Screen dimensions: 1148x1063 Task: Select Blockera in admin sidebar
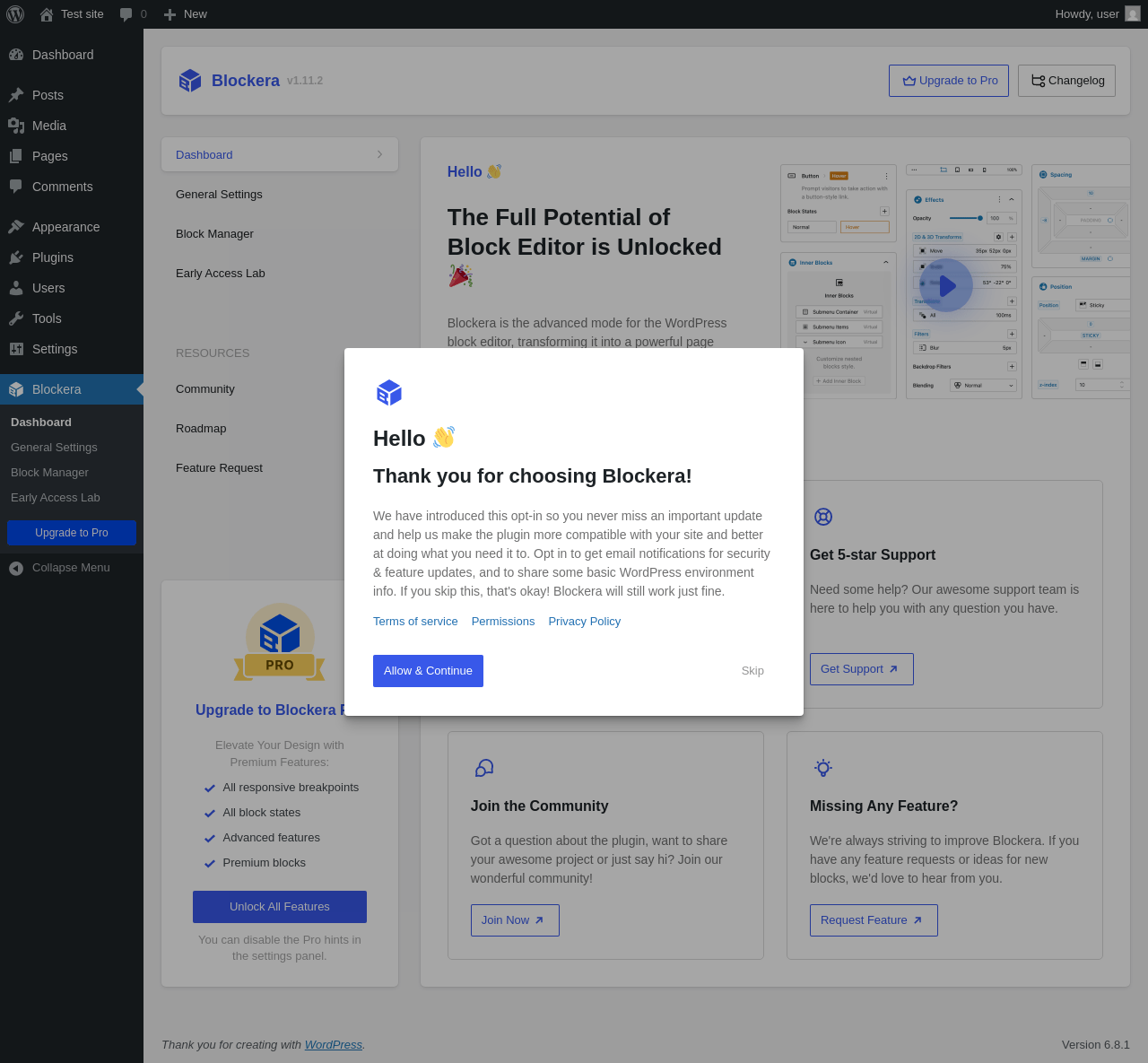[72, 389]
